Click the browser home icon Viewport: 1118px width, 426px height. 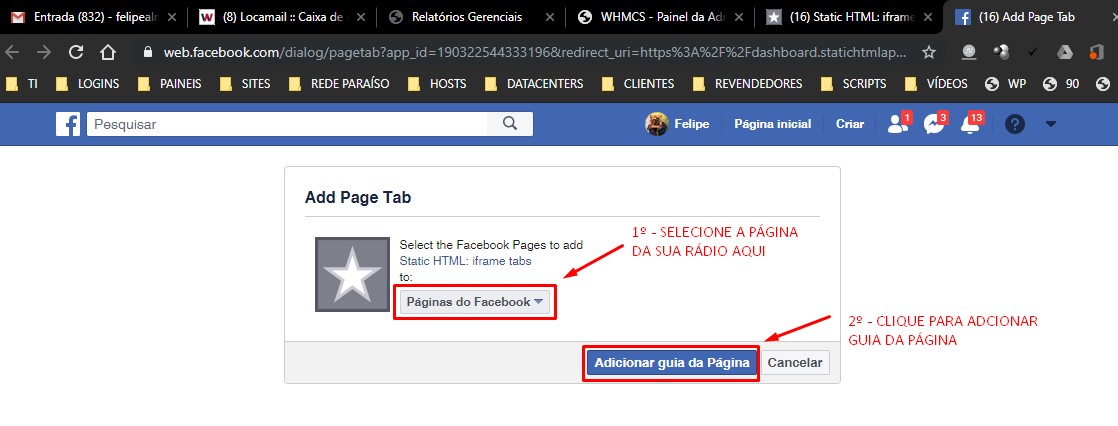[108, 52]
